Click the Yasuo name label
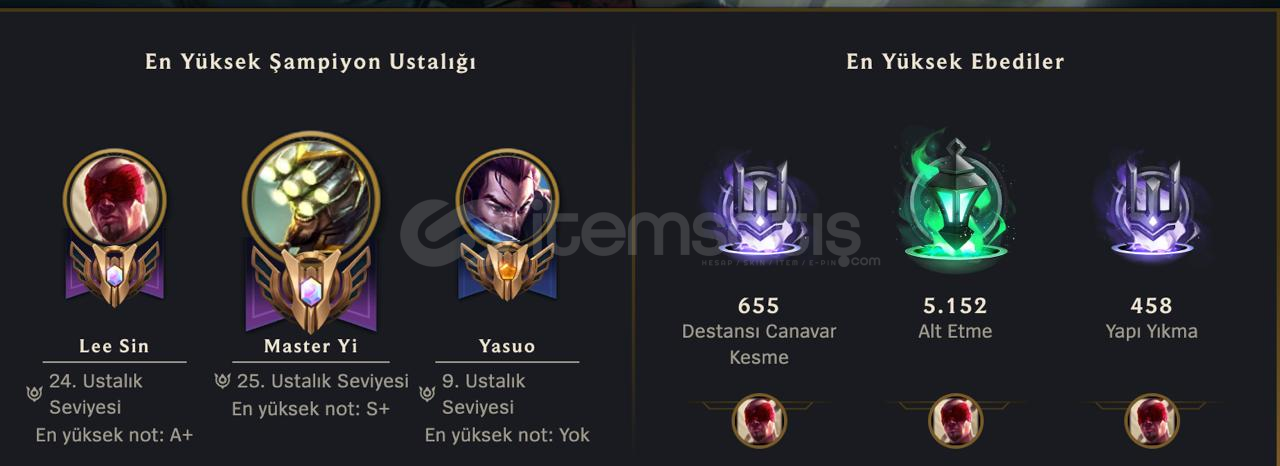The width and height of the screenshot is (1280, 466). 507,346
